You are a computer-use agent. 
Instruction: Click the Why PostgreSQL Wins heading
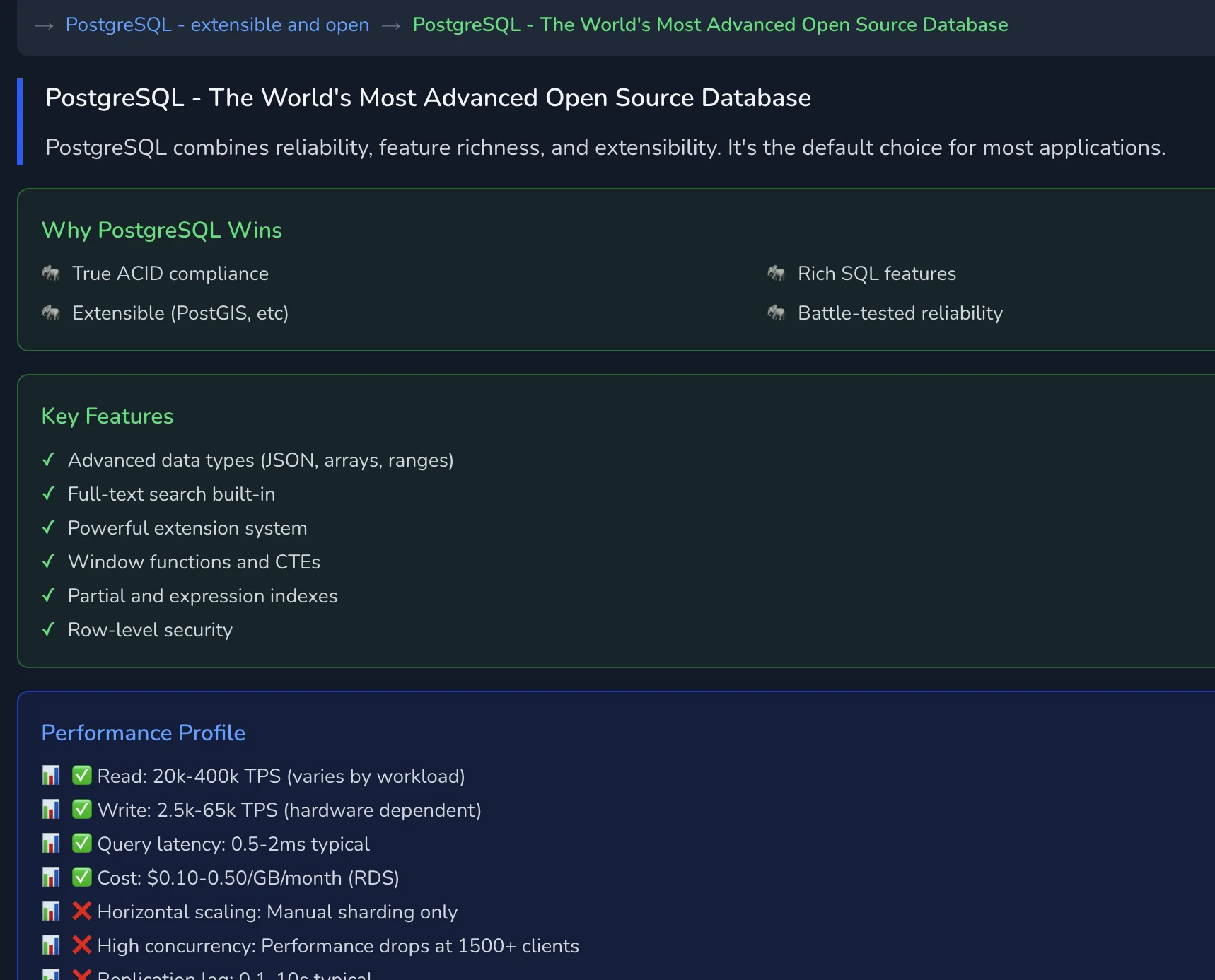161,230
